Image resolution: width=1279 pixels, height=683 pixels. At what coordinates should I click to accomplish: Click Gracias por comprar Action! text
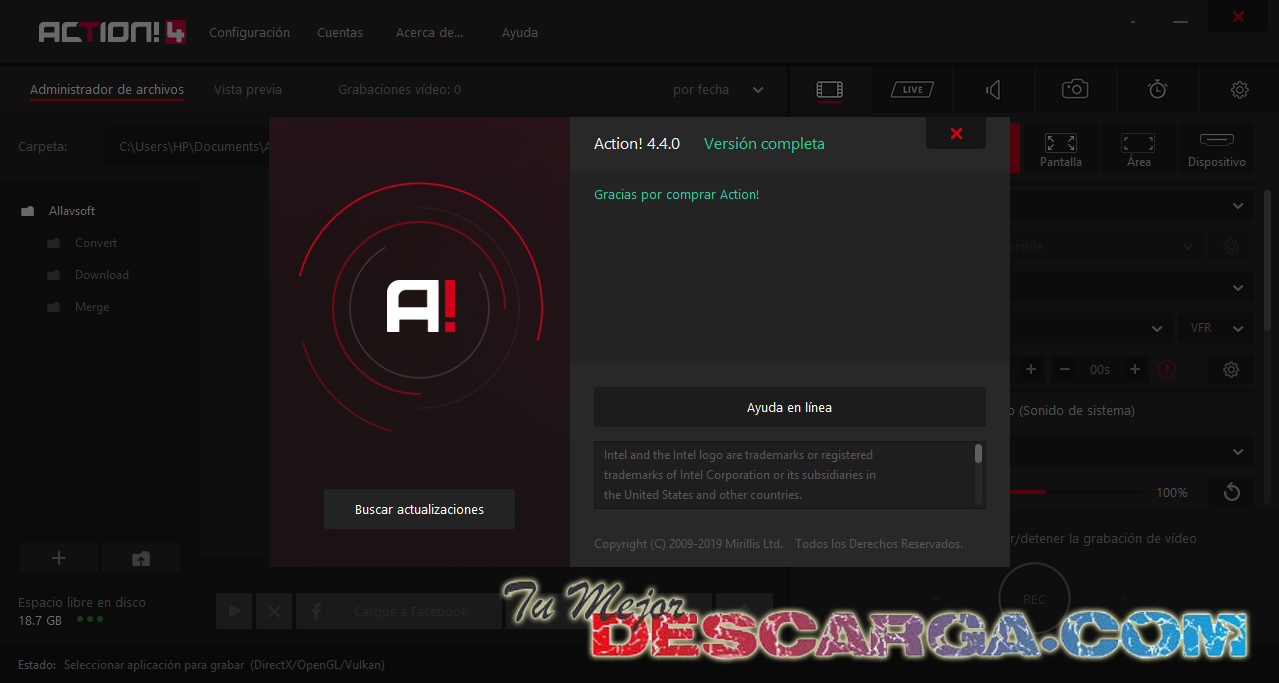coord(677,194)
